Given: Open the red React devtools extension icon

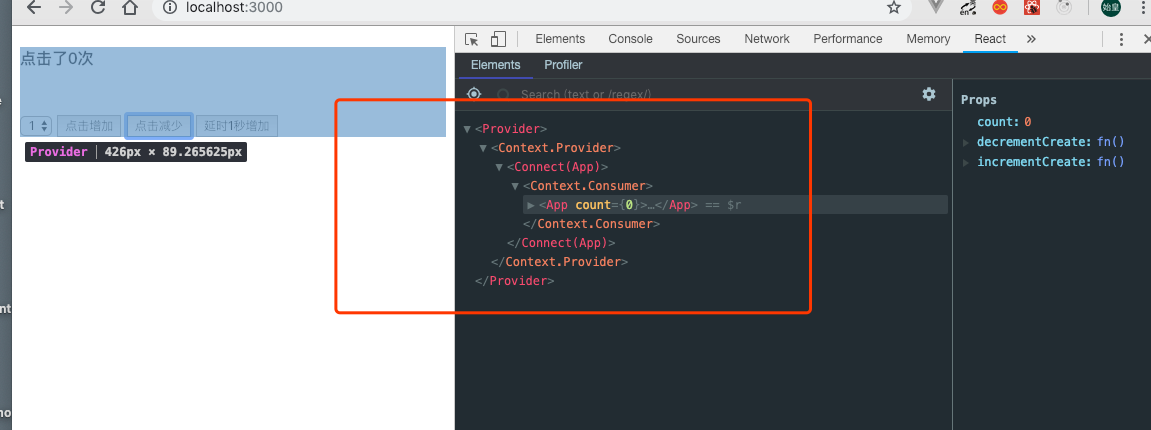Looking at the screenshot, I should tap(1032, 7).
